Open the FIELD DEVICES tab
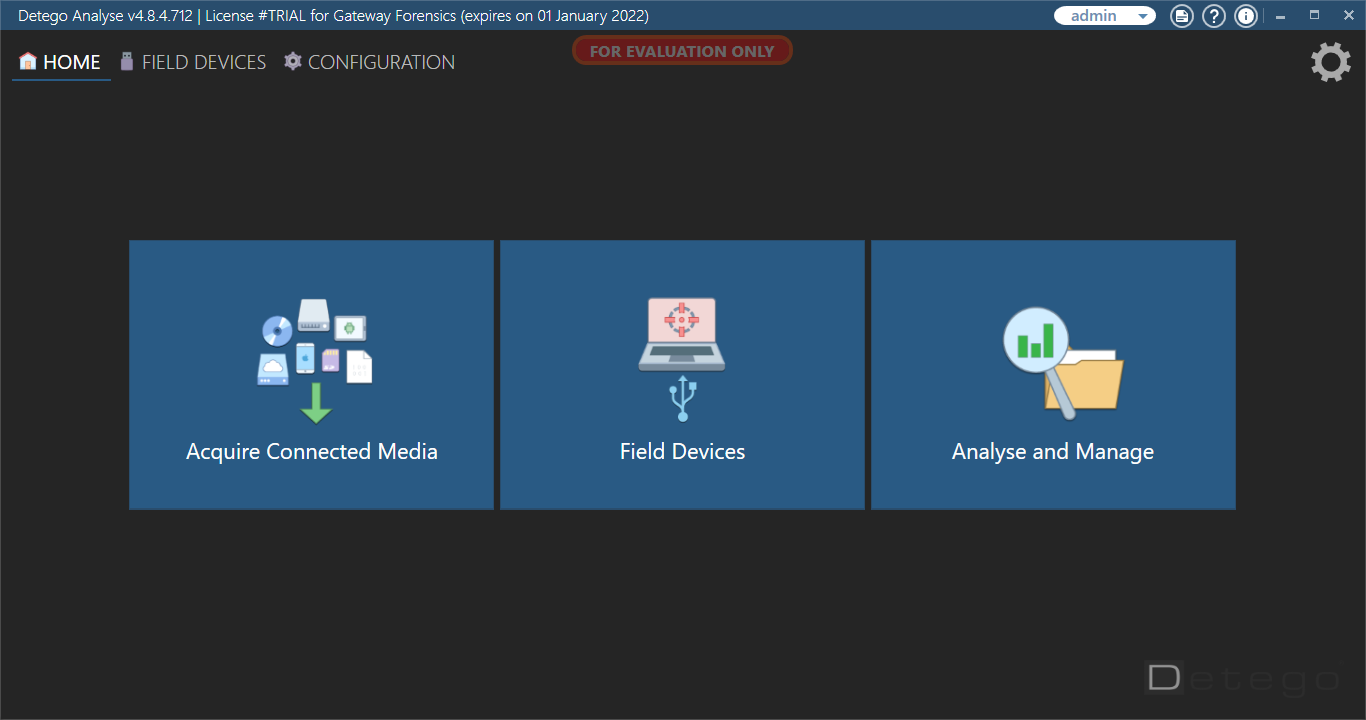This screenshot has width=1366, height=720. (193, 62)
